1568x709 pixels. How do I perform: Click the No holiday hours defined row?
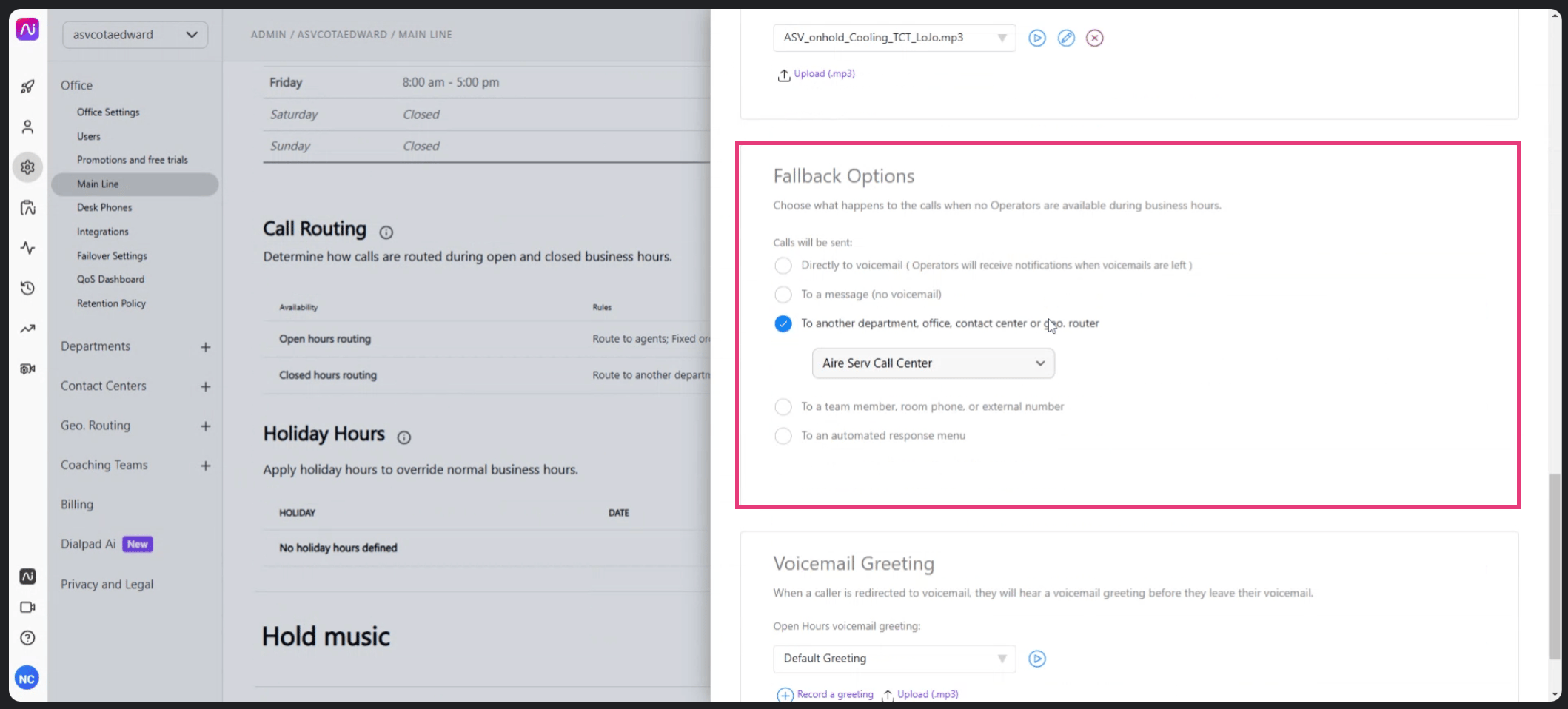click(486, 548)
